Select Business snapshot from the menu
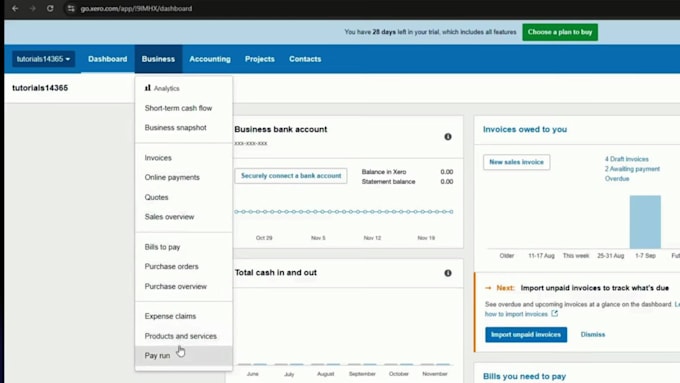The height and width of the screenshot is (383, 680). pos(183,128)
